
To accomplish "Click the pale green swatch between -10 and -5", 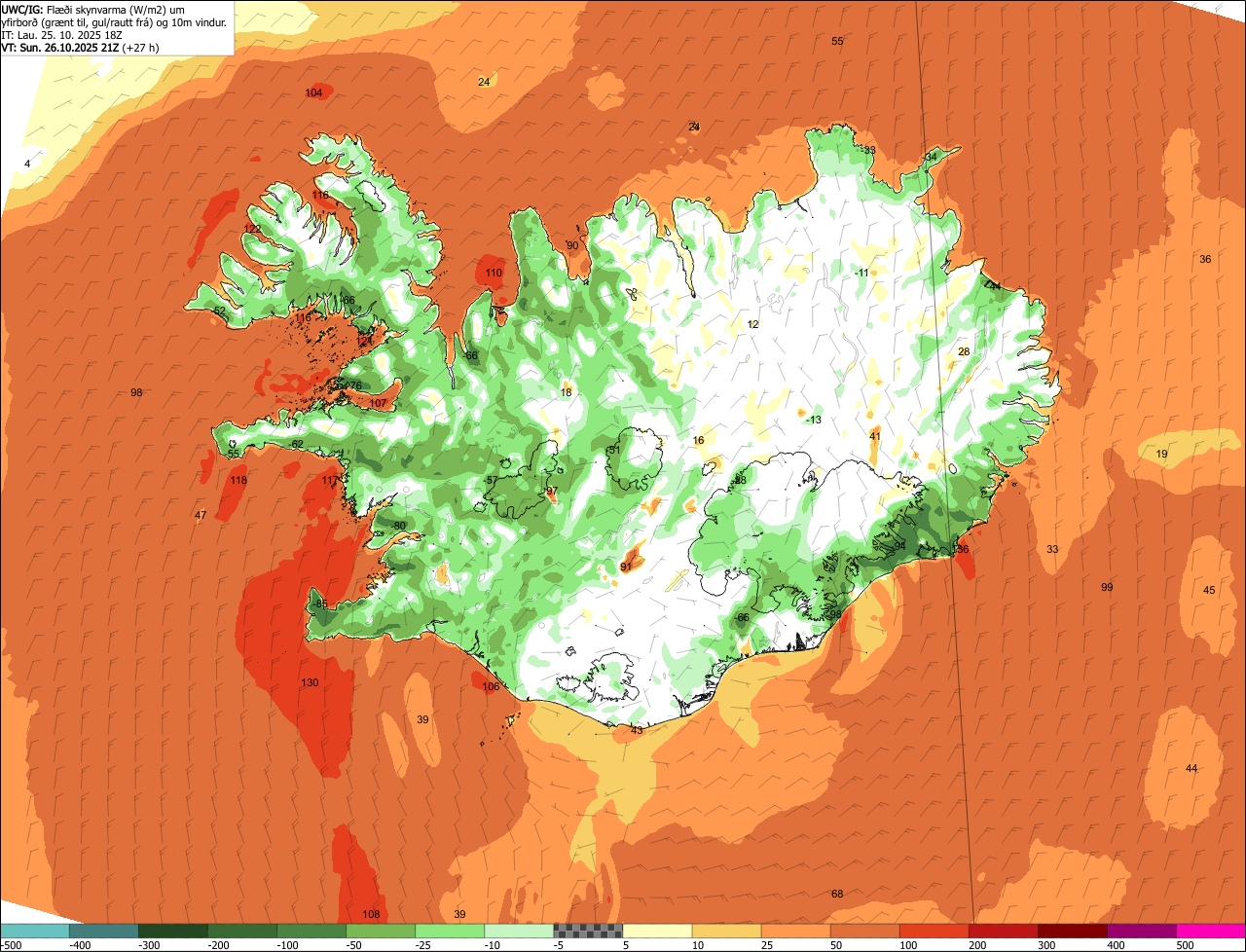I will (519, 931).
